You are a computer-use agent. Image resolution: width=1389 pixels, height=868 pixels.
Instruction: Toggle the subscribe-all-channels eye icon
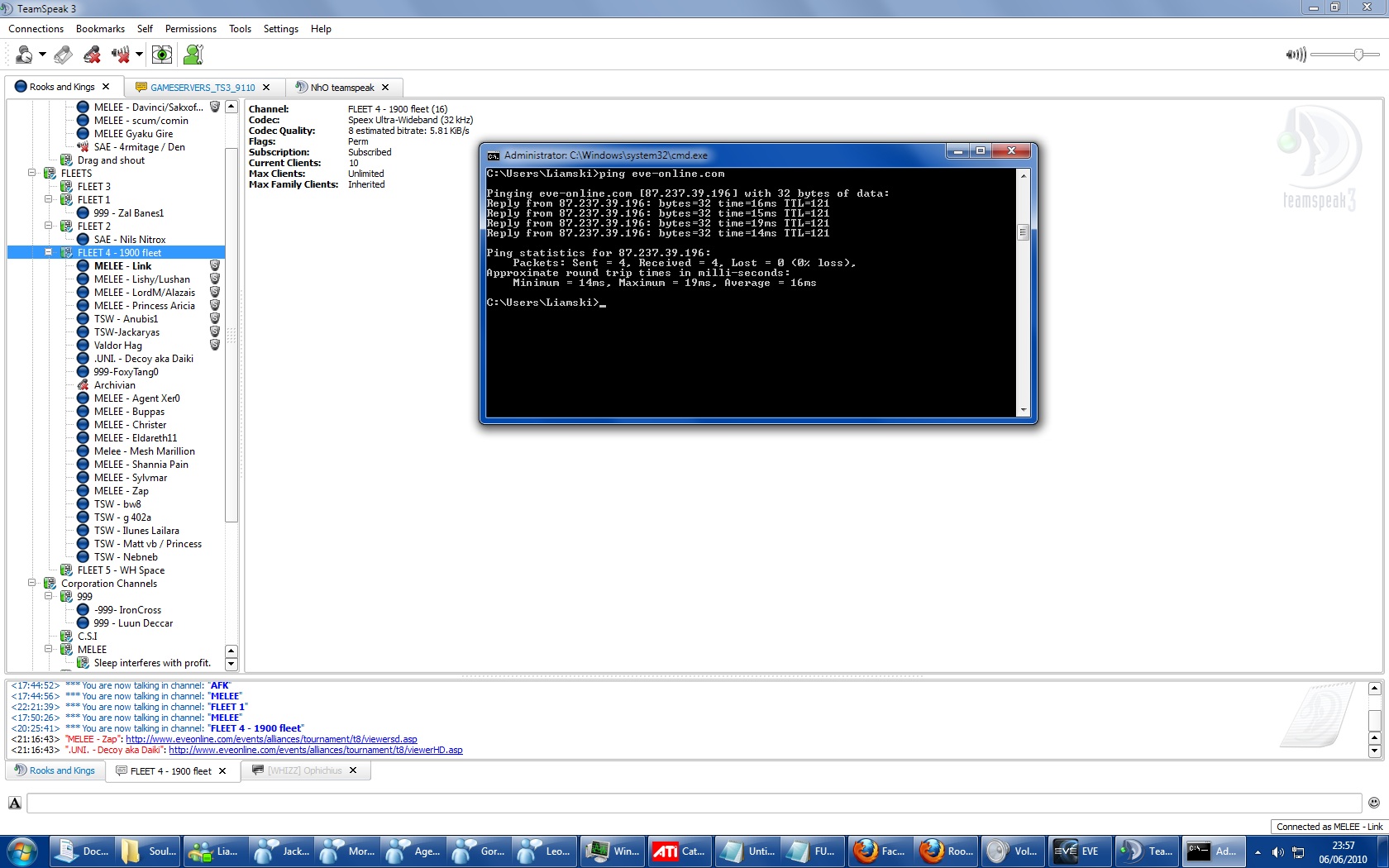coord(162,55)
